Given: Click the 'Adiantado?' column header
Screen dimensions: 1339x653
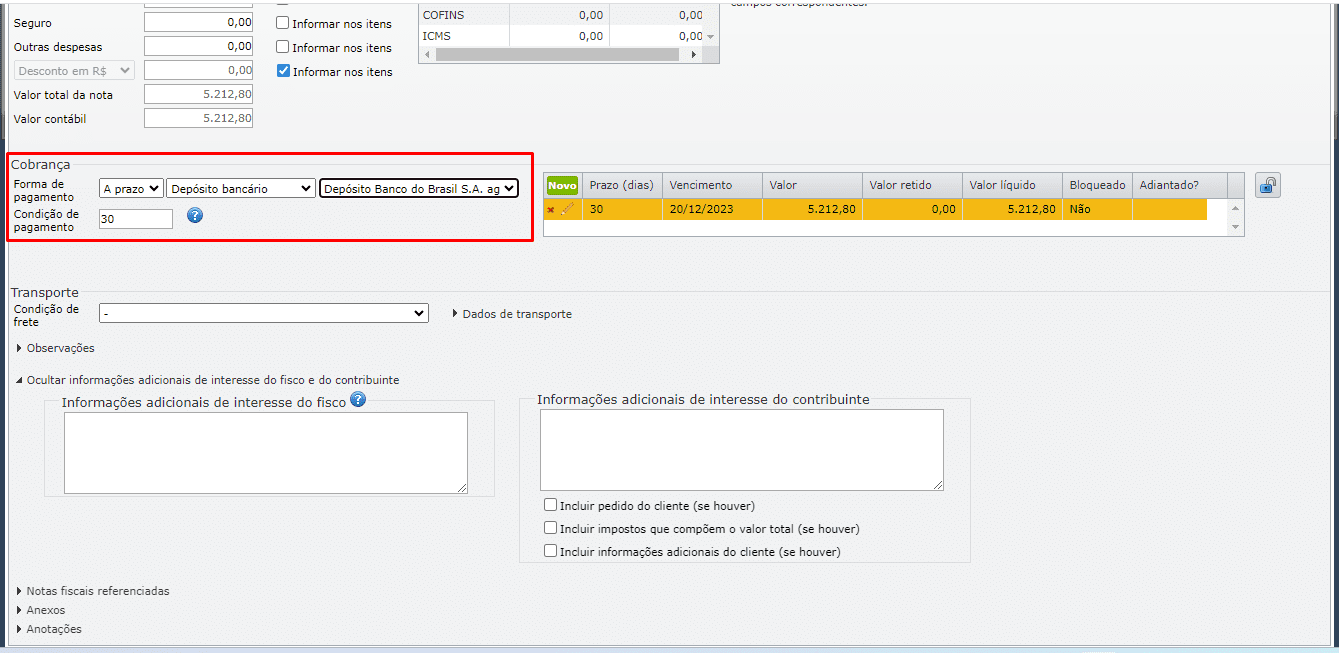Looking at the screenshot, I should (x=1179, y=185).
